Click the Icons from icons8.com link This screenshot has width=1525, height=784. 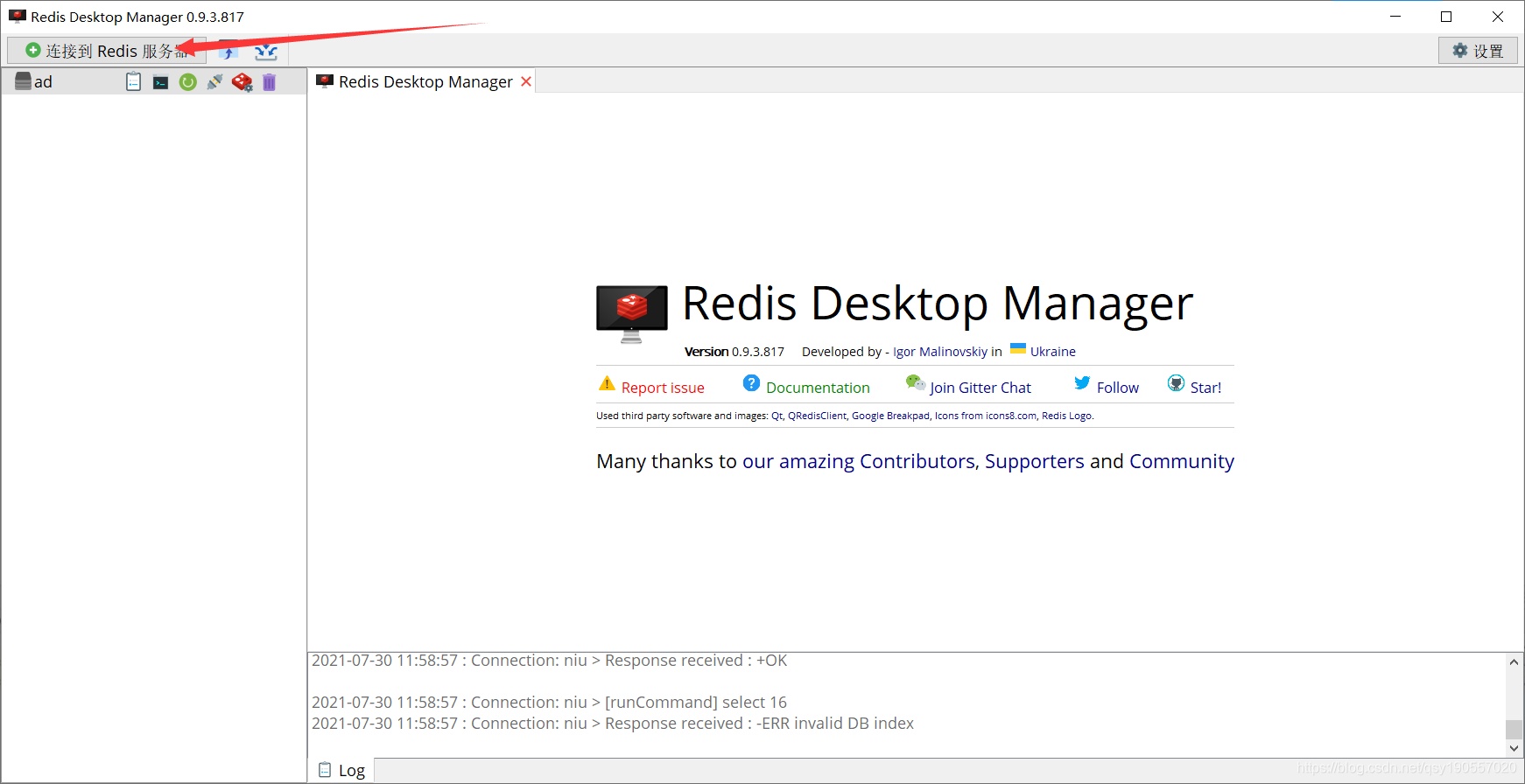pyautogui.click(x=986, y=416)
